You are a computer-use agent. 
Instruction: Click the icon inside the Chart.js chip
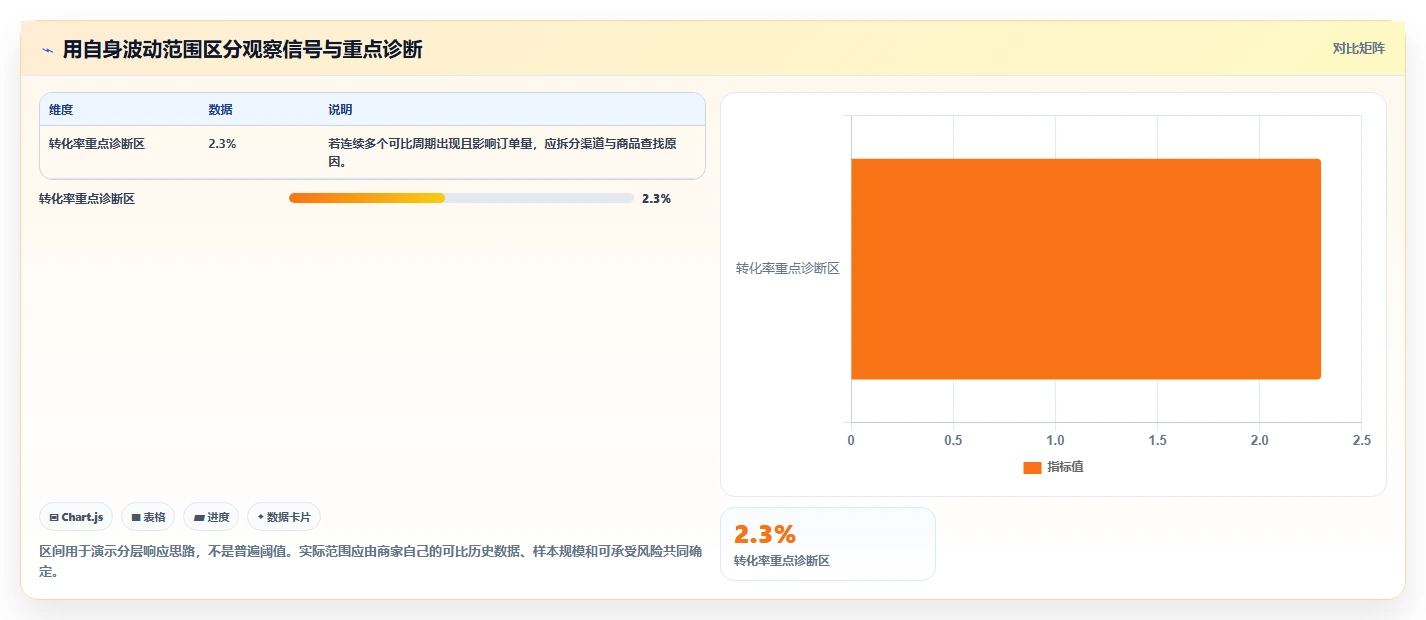point(54,518)
